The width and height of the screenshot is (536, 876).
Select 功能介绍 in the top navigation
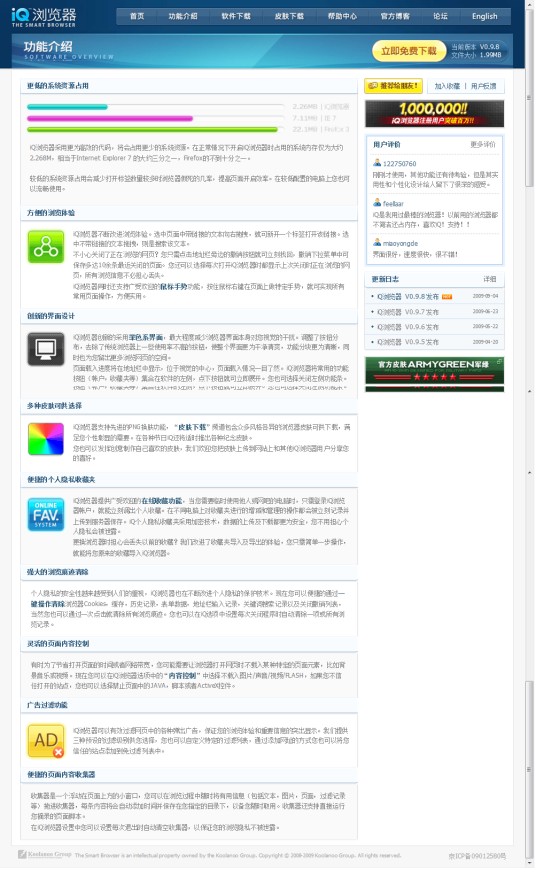point(183,16)
